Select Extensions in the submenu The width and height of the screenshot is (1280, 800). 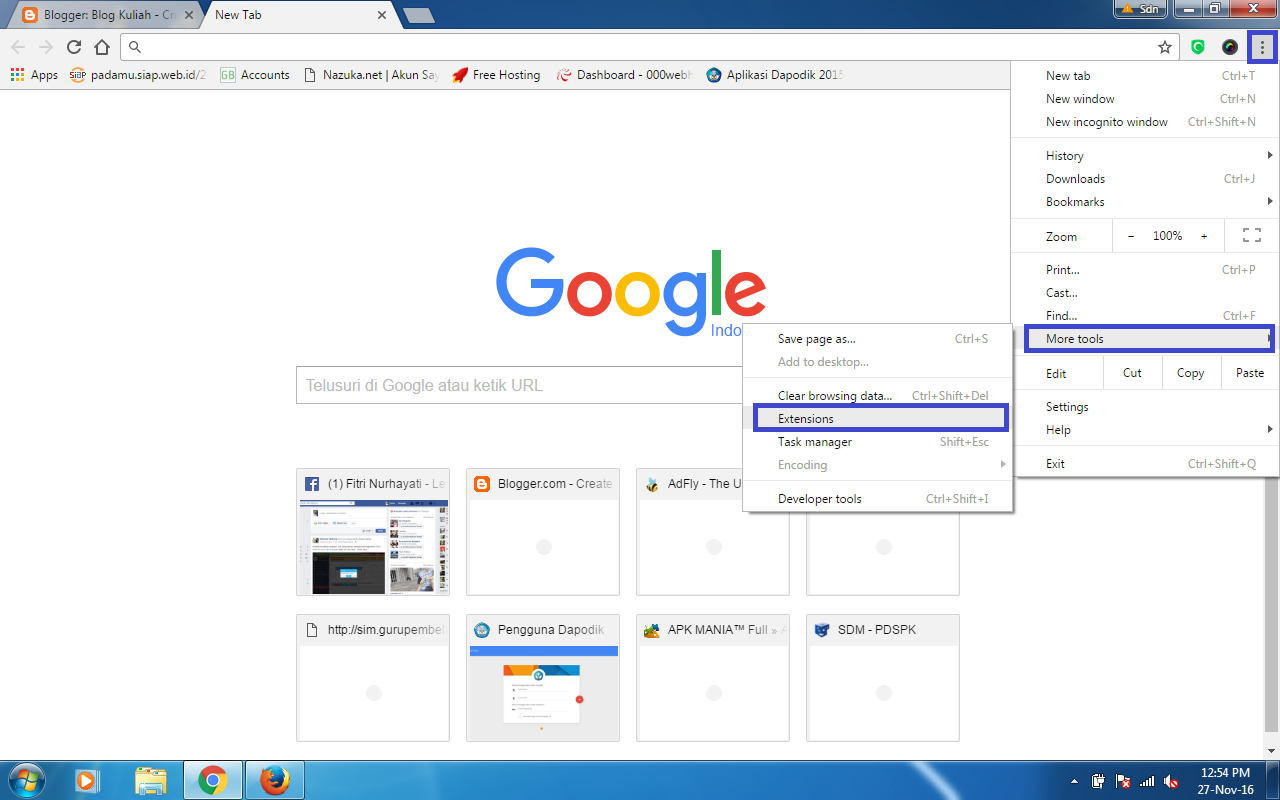[880, 419]
